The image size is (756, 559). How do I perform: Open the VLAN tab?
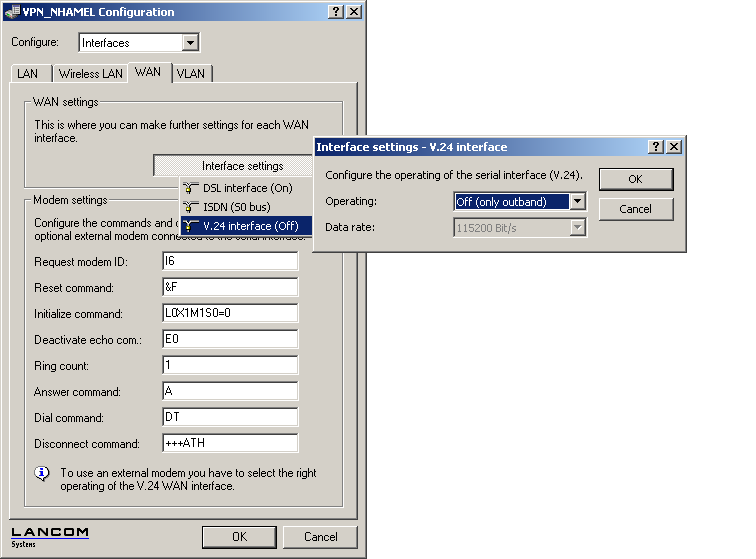click(191, 74)
